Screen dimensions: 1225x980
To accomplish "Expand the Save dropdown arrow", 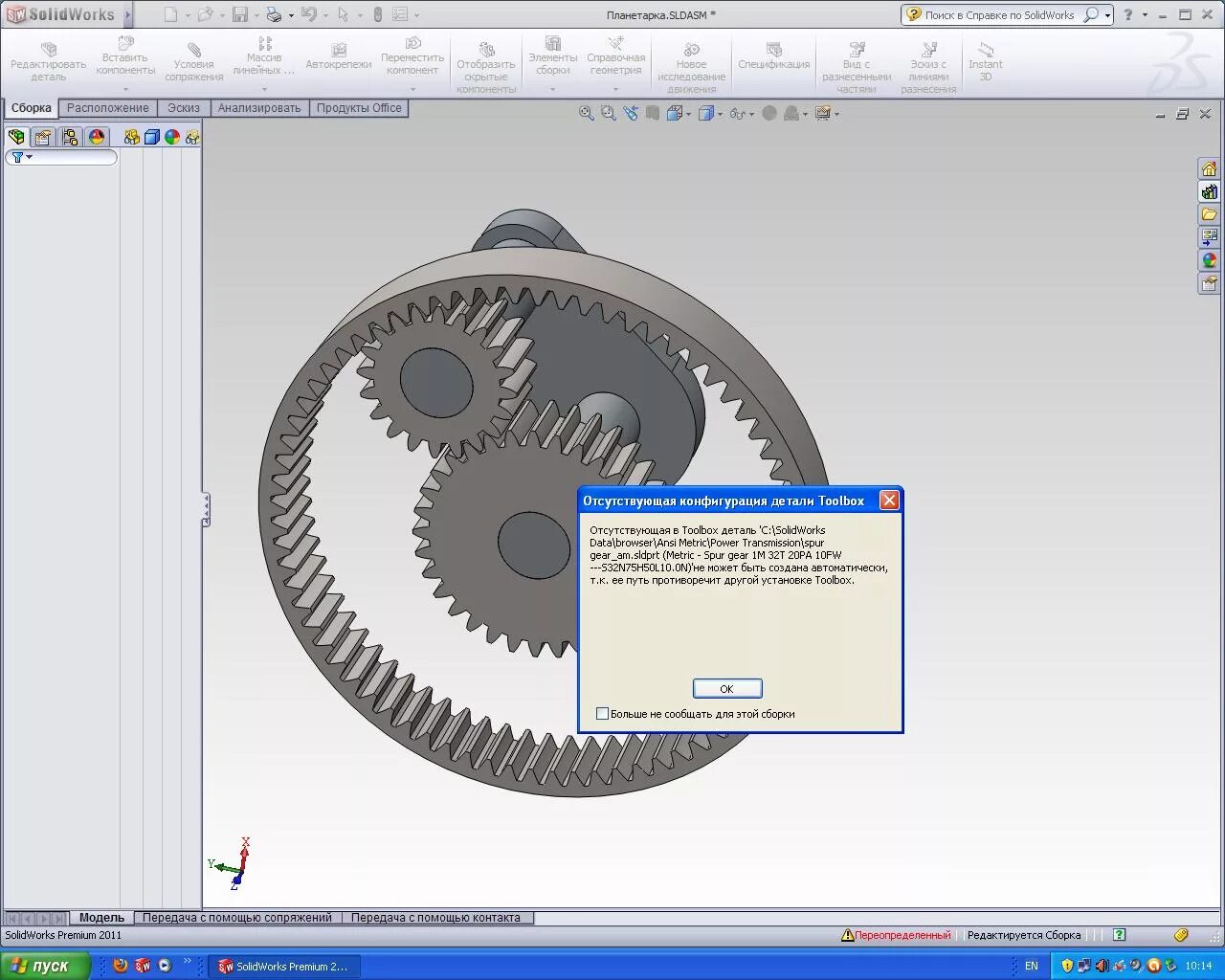I will tap(256, 15).
